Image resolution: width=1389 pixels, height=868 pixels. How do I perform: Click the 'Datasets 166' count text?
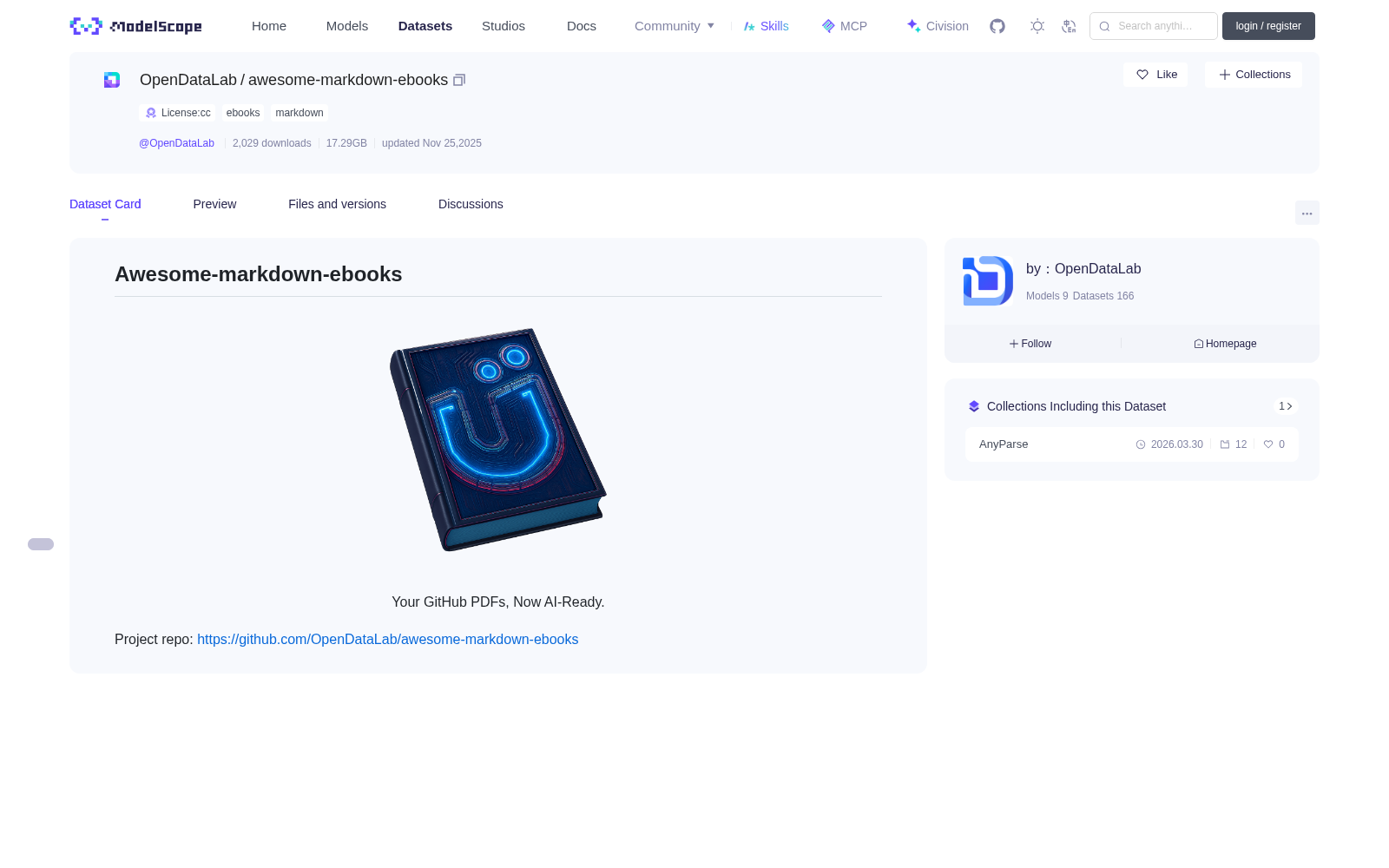tap(1103, 296)
